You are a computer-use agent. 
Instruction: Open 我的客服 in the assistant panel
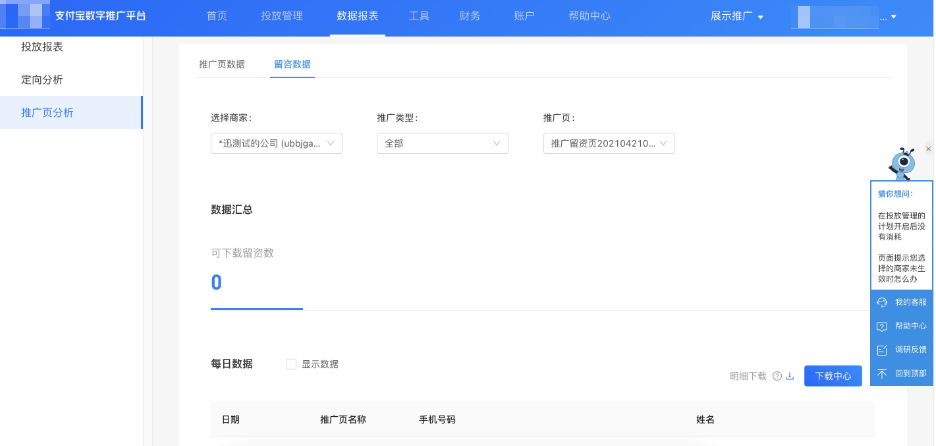tap(901, 303)
